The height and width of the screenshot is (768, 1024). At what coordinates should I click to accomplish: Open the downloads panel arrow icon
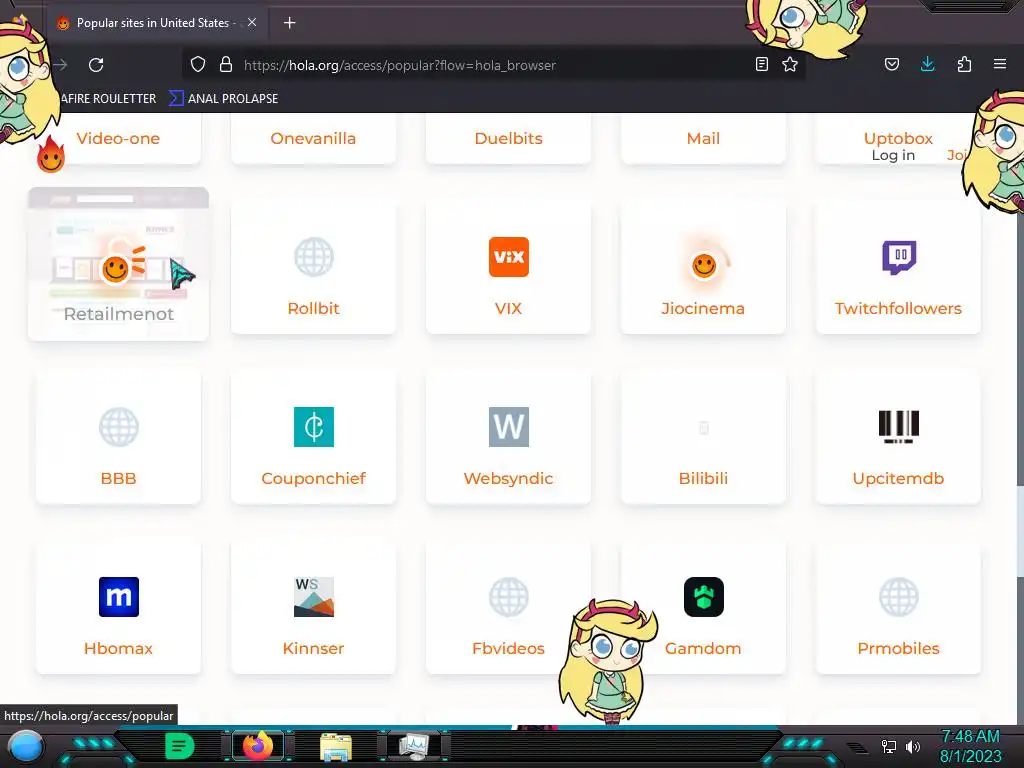tap(927, 64)
